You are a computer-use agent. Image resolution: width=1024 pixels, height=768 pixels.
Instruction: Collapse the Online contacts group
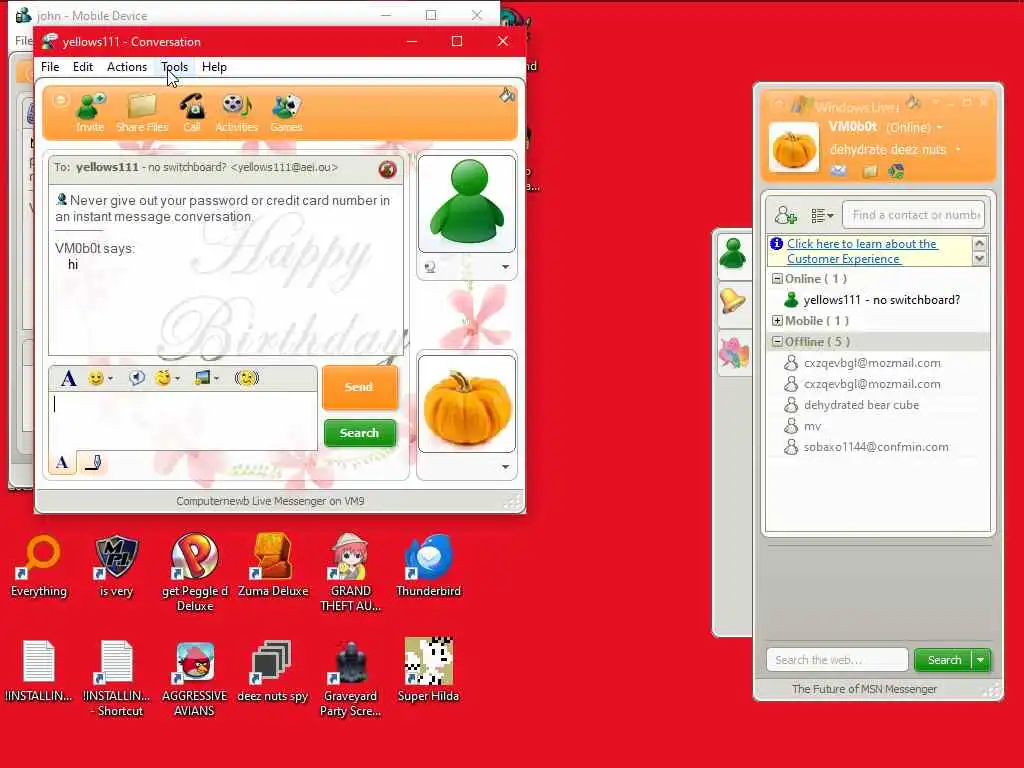[776, 279]
